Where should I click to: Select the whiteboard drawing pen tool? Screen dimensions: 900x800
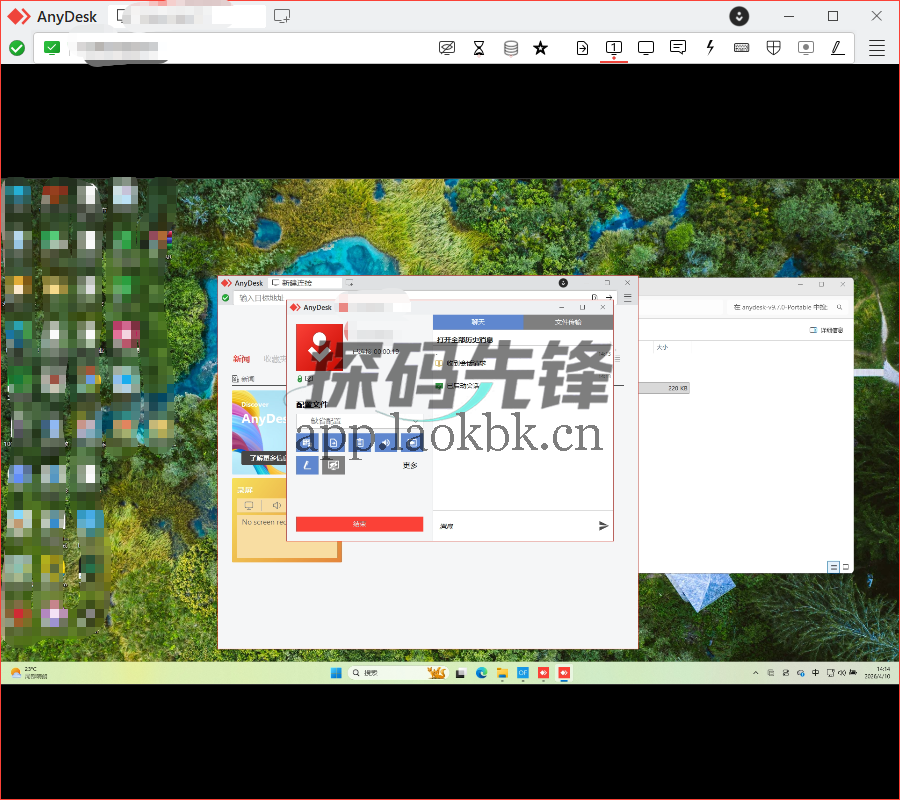click(x=838, y=47)
